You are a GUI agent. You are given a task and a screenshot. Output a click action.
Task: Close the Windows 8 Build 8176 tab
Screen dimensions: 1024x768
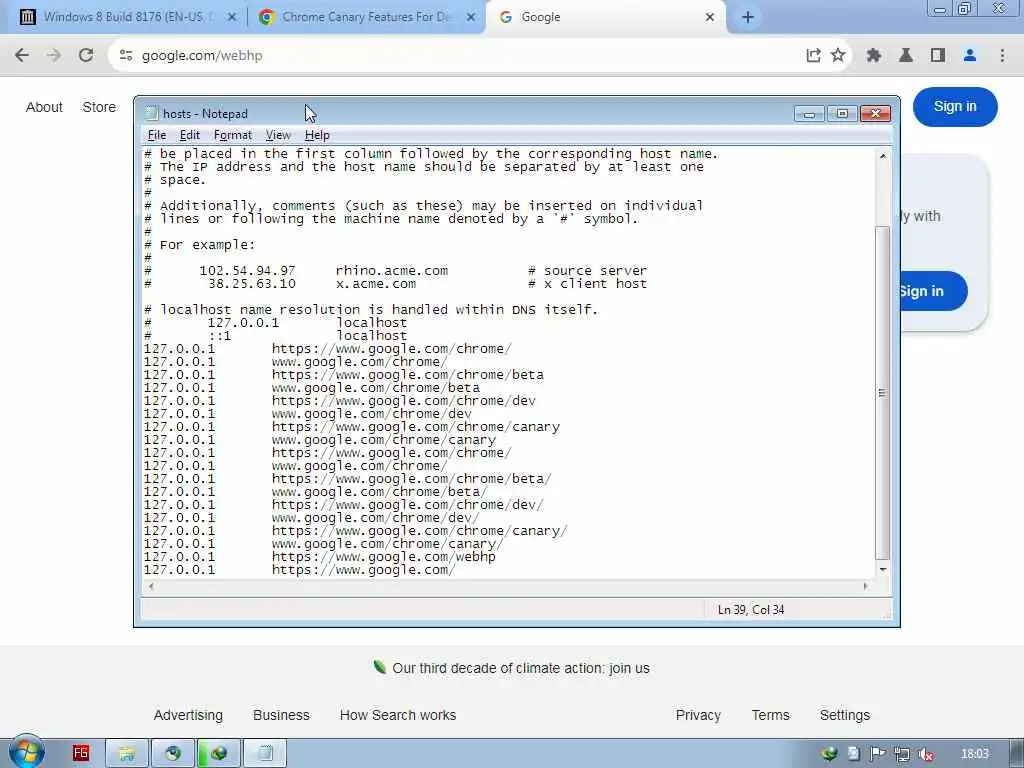tap(231, 17)
